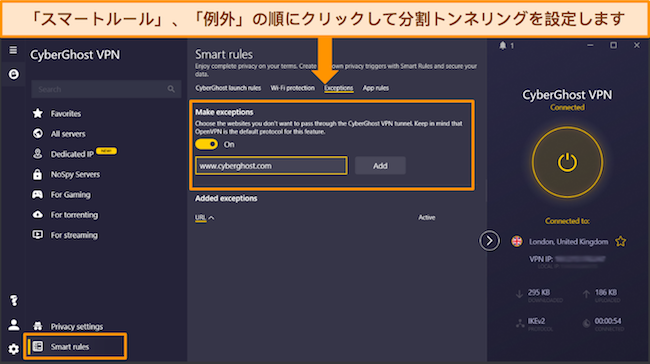
Task: Select the Exceptions tab
Action: [x=339, y=88]
